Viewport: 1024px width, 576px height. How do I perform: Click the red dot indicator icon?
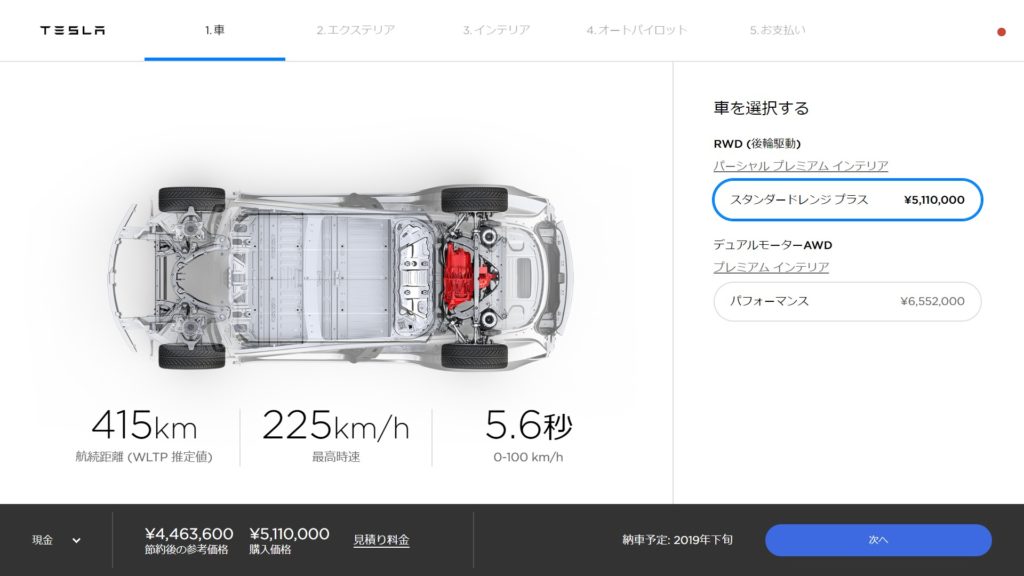1001,32
